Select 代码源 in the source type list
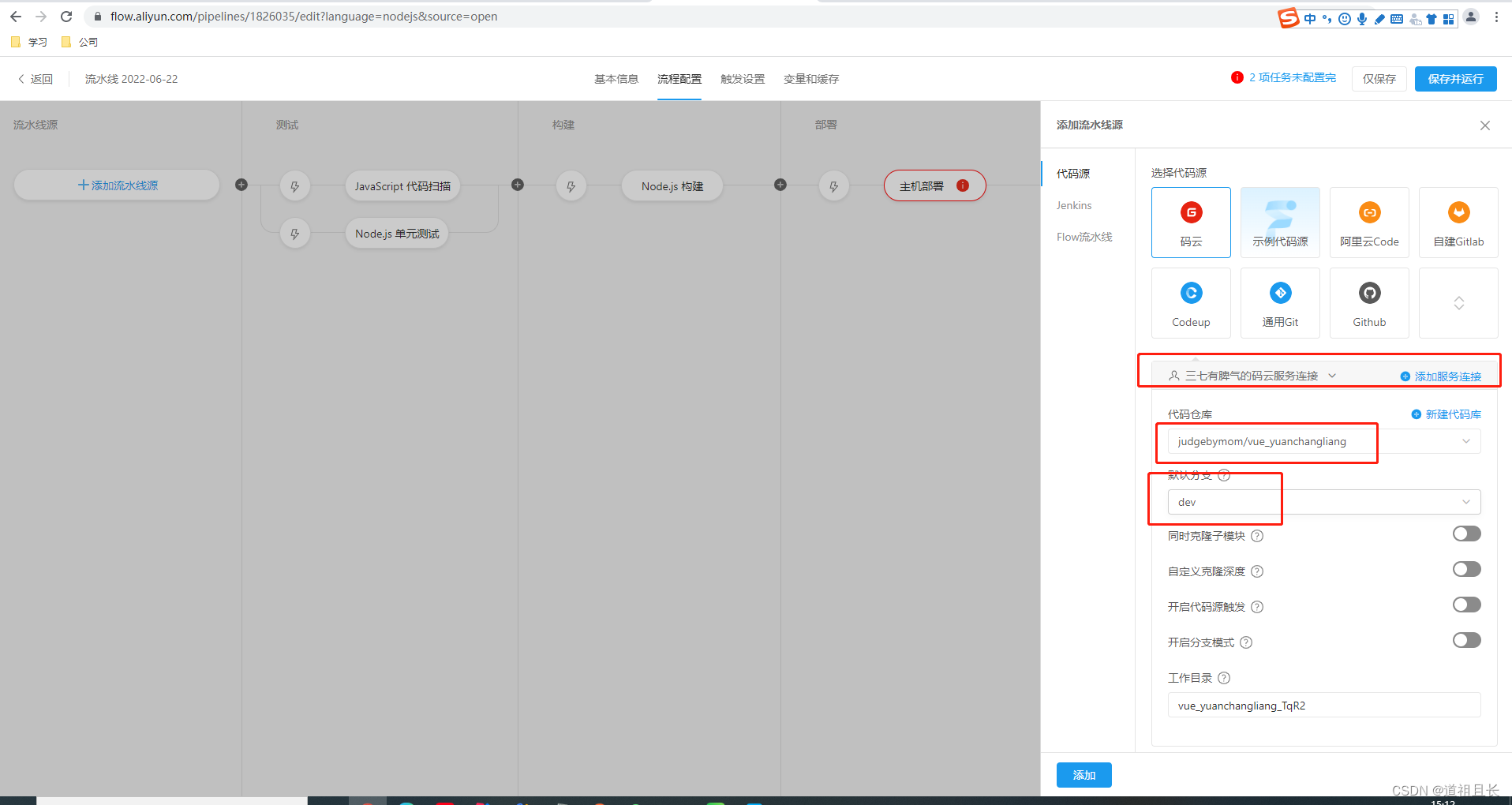 [x=1073, y=174]
